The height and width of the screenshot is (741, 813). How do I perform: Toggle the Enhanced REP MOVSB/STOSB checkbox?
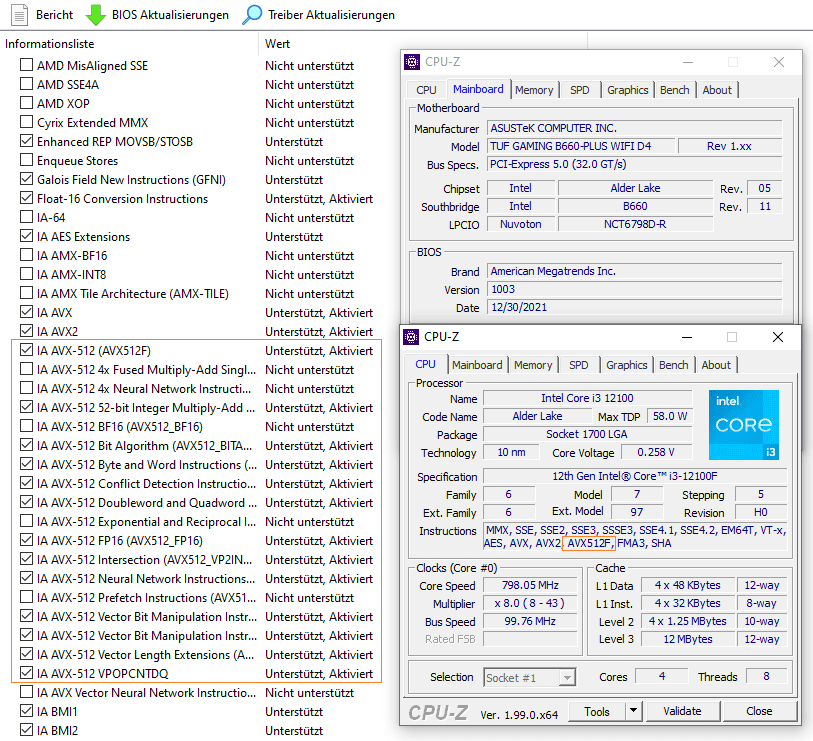click(26, 141)
